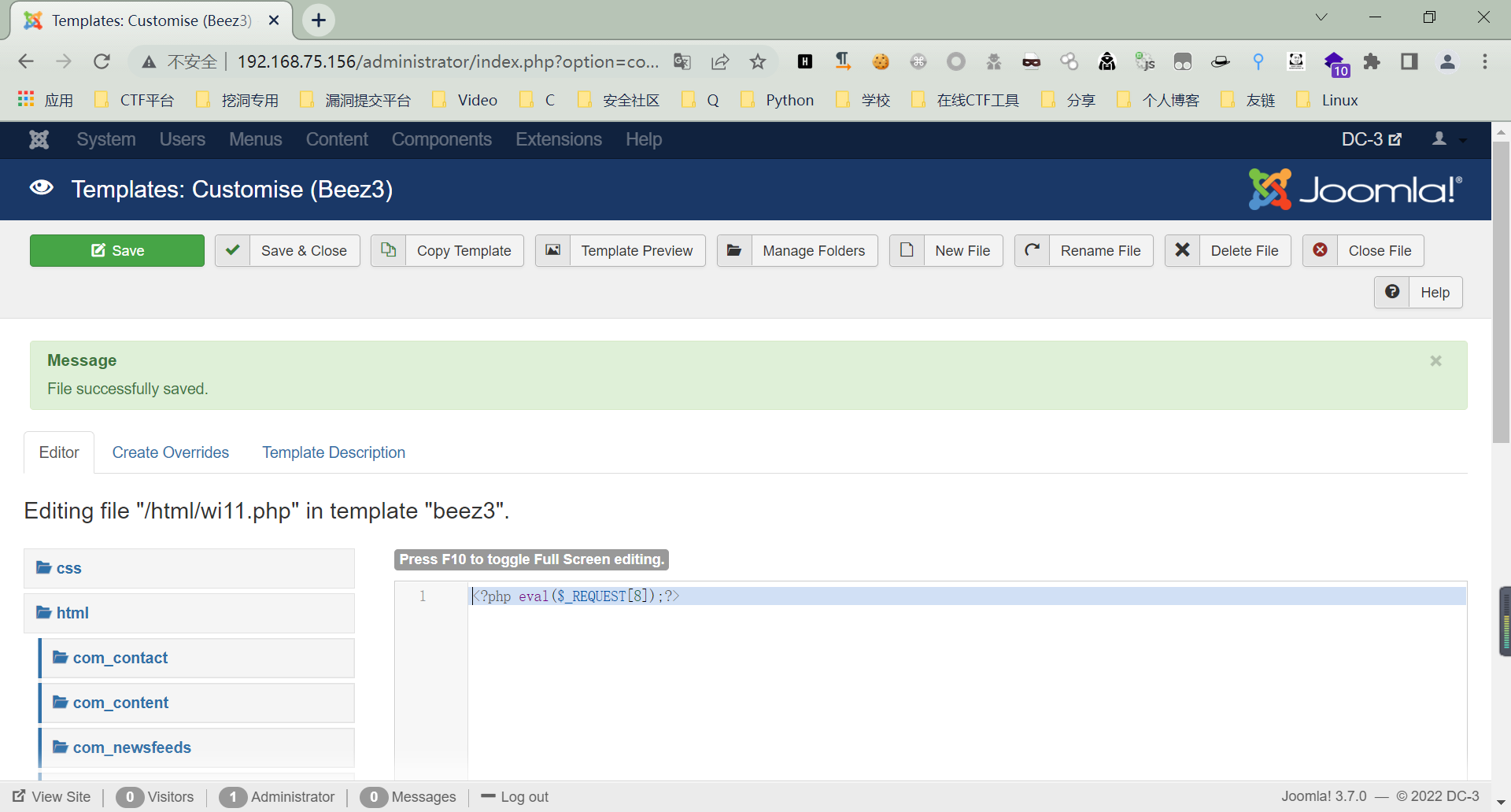The image size is (1511, 812).
Task: Open the user account dropdown
Action: 1448,139
